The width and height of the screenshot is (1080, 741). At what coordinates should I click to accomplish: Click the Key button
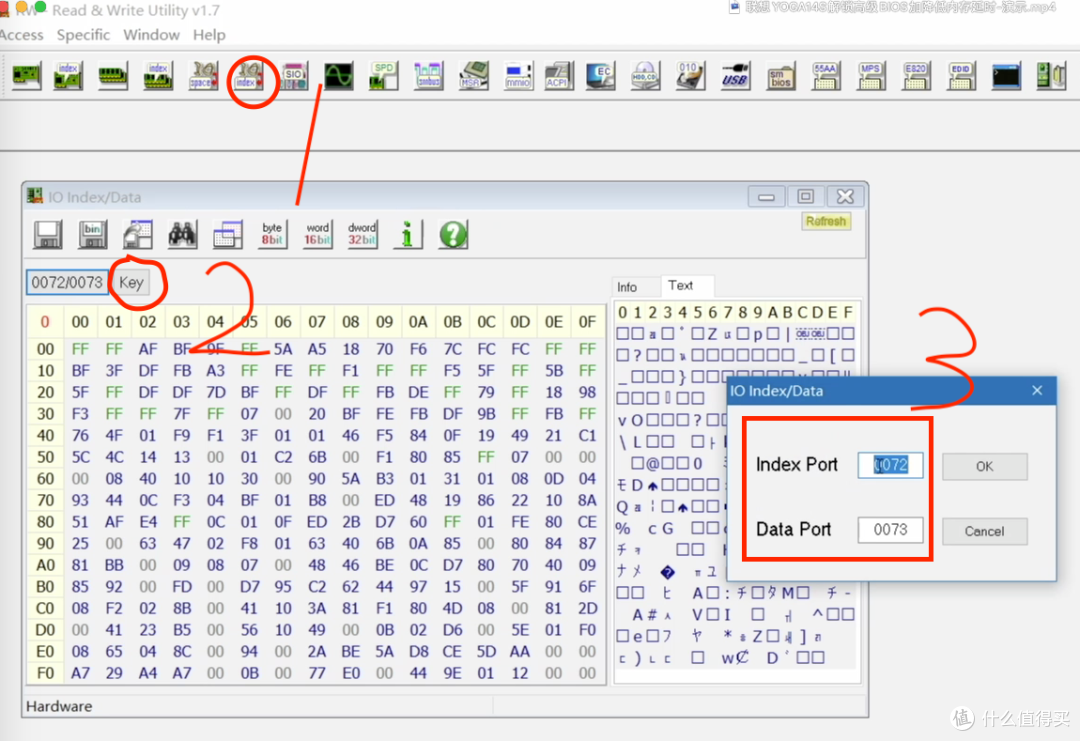pos(131,282)
